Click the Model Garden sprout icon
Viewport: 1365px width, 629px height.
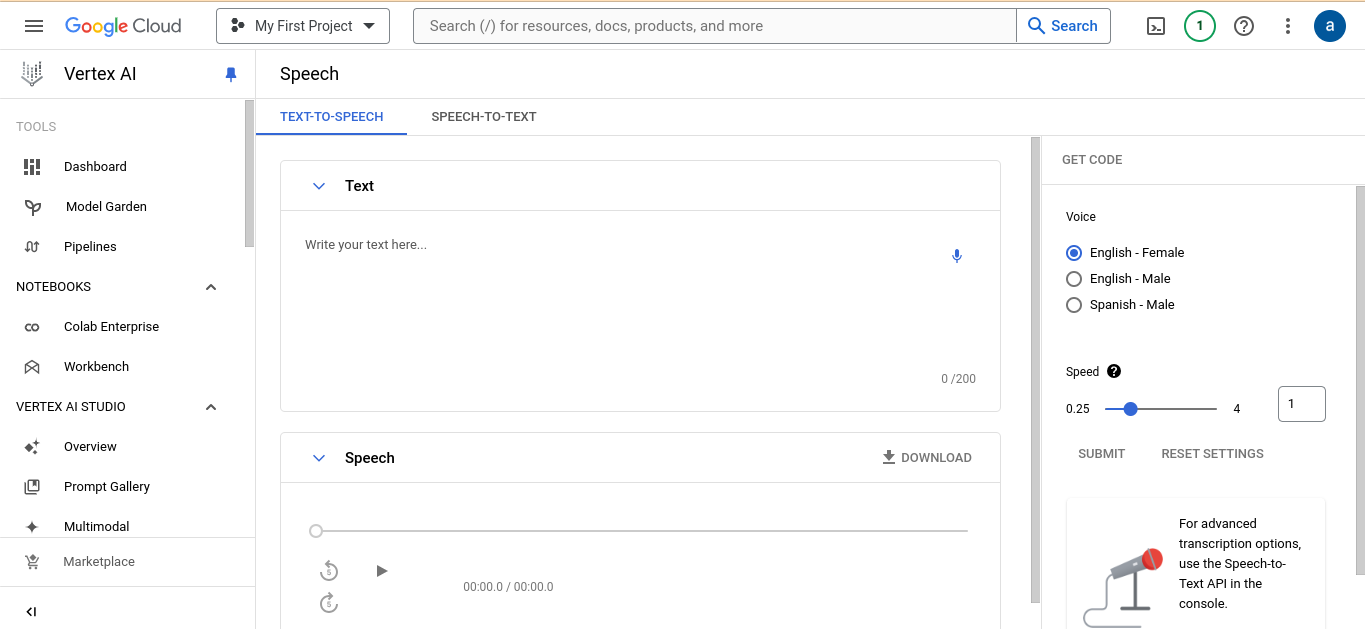tap(32, 207)
